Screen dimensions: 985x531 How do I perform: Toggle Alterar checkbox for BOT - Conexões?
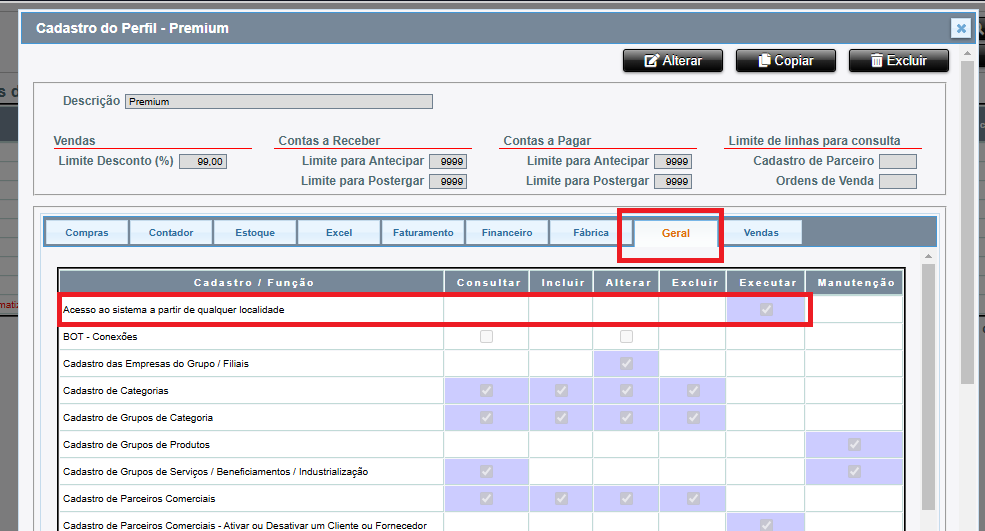(x=626, y=337)
